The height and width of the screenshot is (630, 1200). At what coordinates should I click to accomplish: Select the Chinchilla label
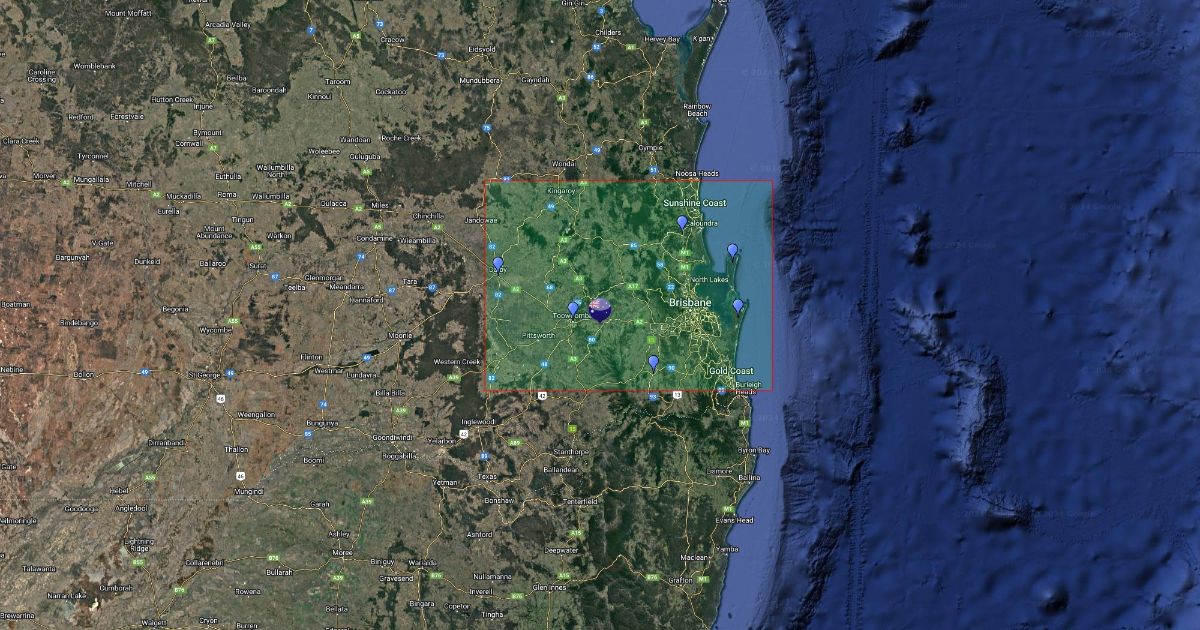[428, 215]
